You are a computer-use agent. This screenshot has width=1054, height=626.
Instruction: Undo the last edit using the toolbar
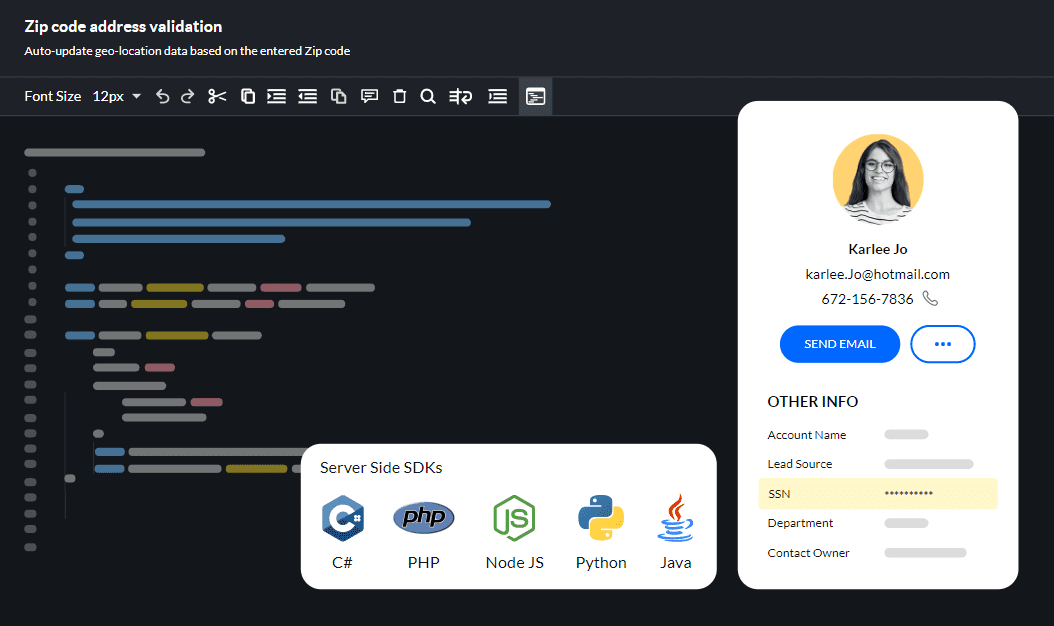coord(163,96)
